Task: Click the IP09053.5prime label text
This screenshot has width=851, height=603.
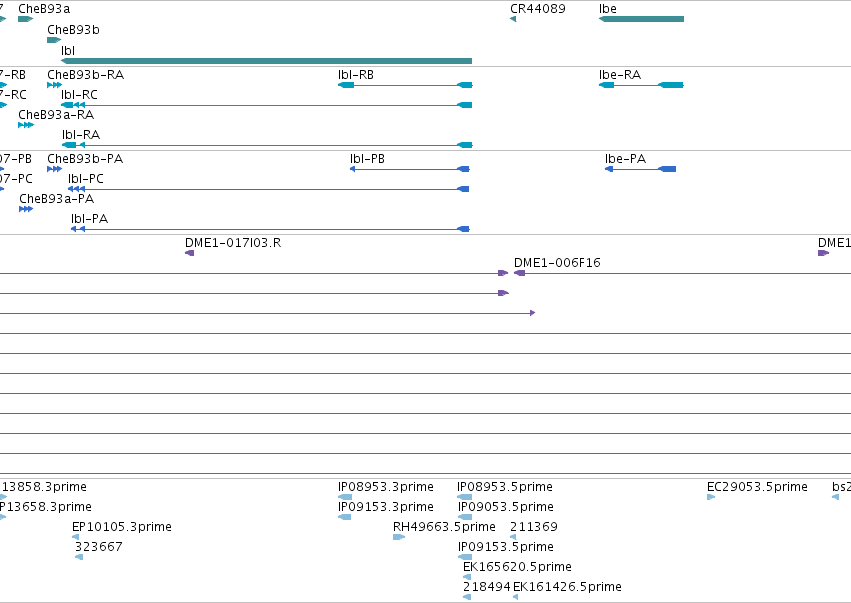Action: click(x=506, y=507)
